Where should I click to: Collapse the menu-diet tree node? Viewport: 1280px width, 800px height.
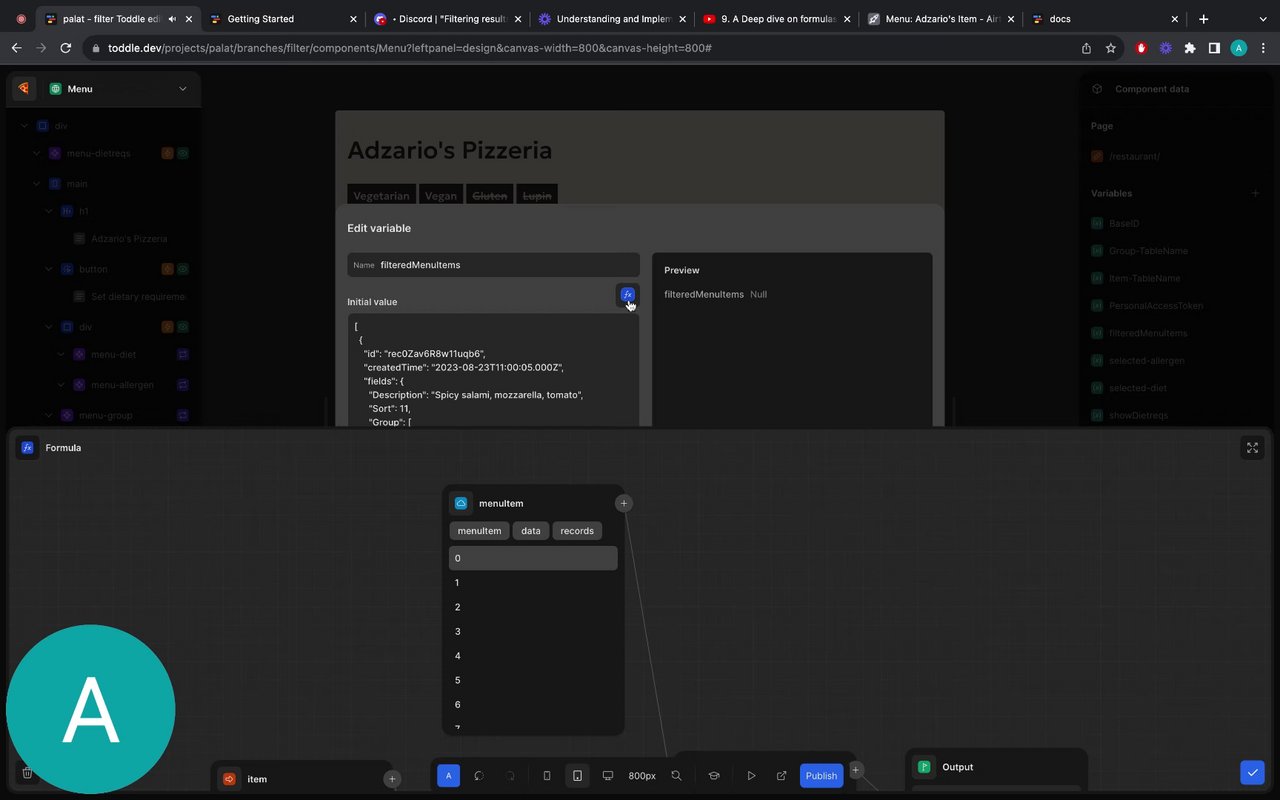(x=62, y=355)
